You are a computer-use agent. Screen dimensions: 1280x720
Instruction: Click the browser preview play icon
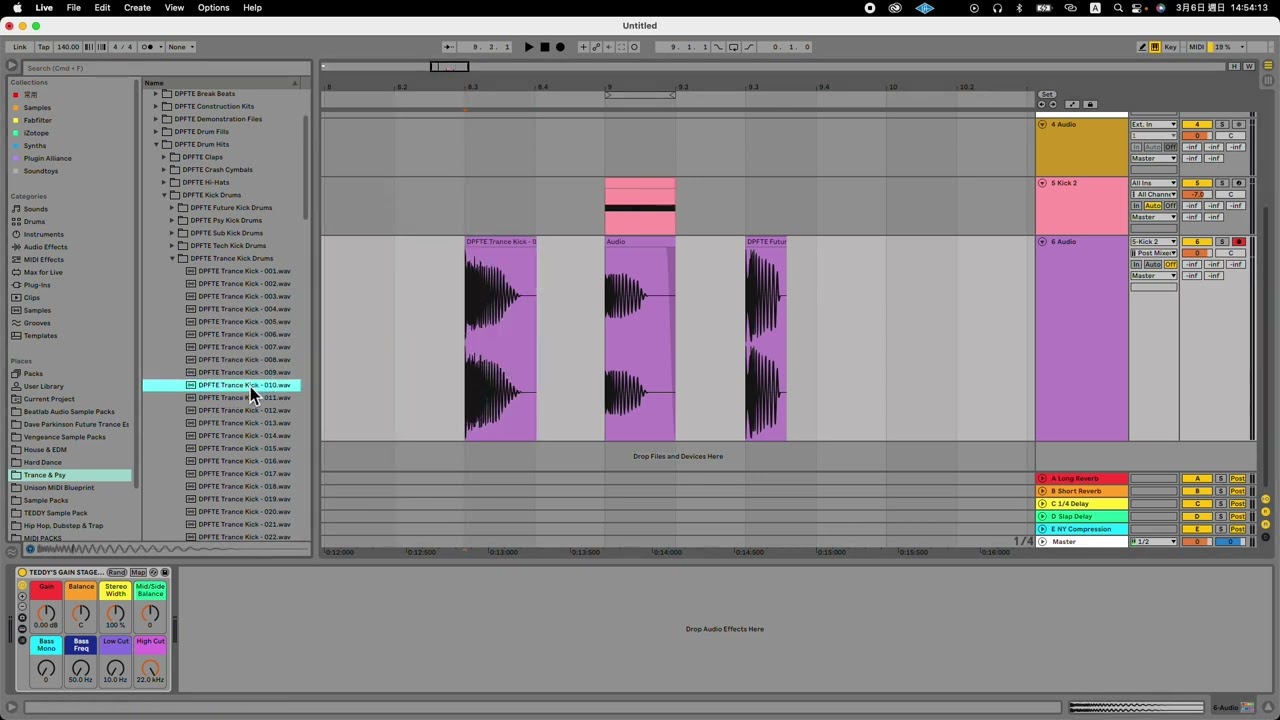pyautogui.click(x=29, y=549)
